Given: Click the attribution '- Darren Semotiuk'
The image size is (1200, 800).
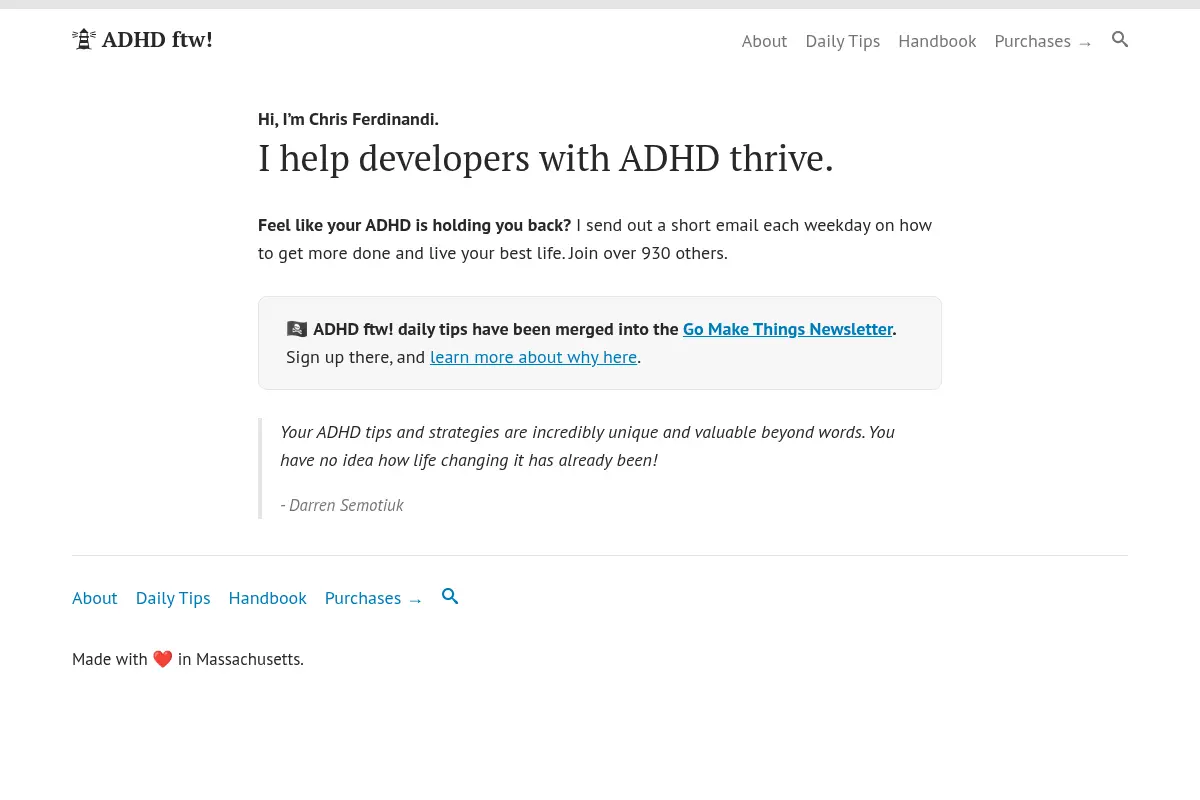Looking at the screenshot, I should coord(342,505).
